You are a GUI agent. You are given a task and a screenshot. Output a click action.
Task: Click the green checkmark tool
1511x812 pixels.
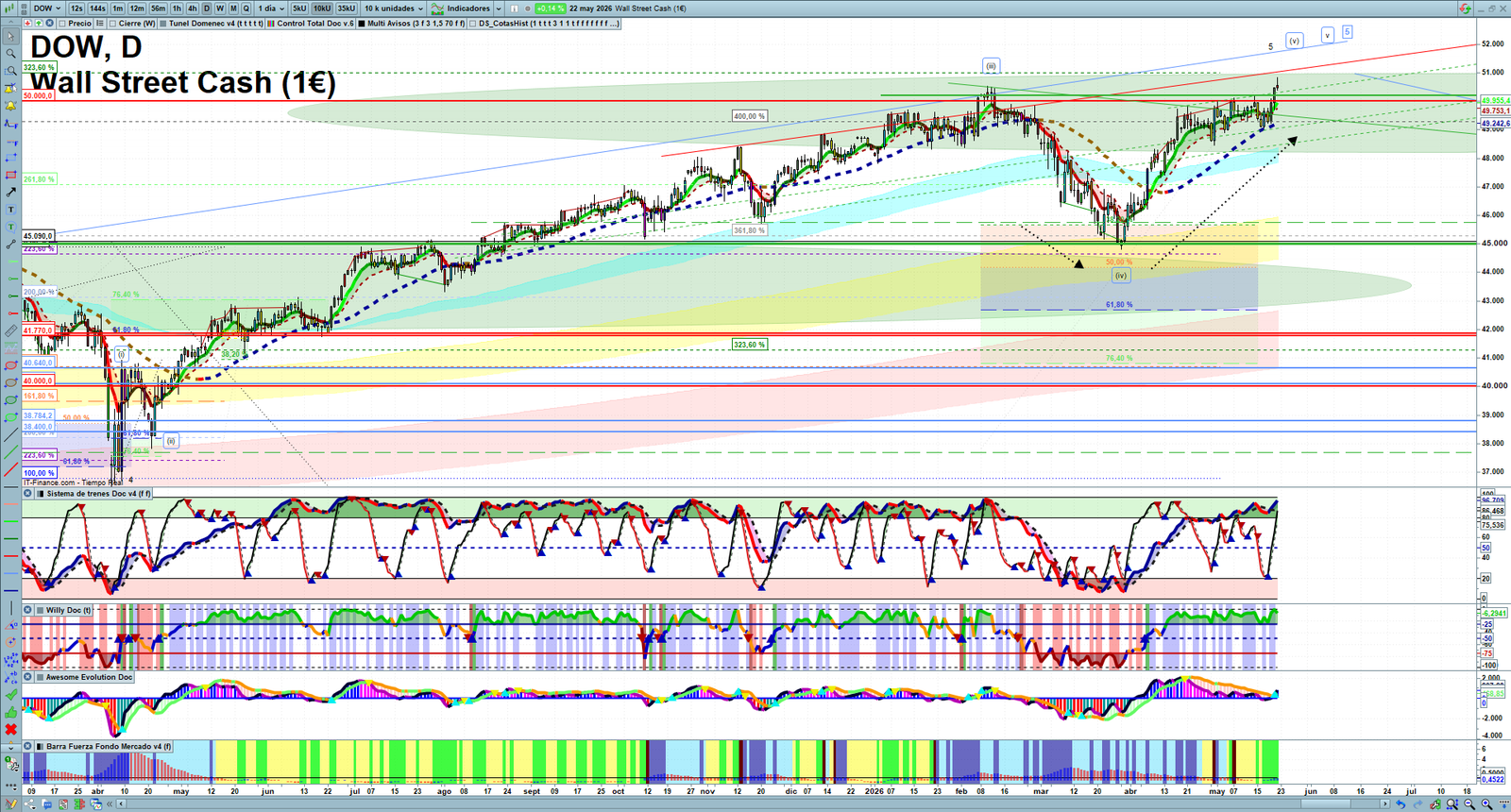[x=11, y=693]
